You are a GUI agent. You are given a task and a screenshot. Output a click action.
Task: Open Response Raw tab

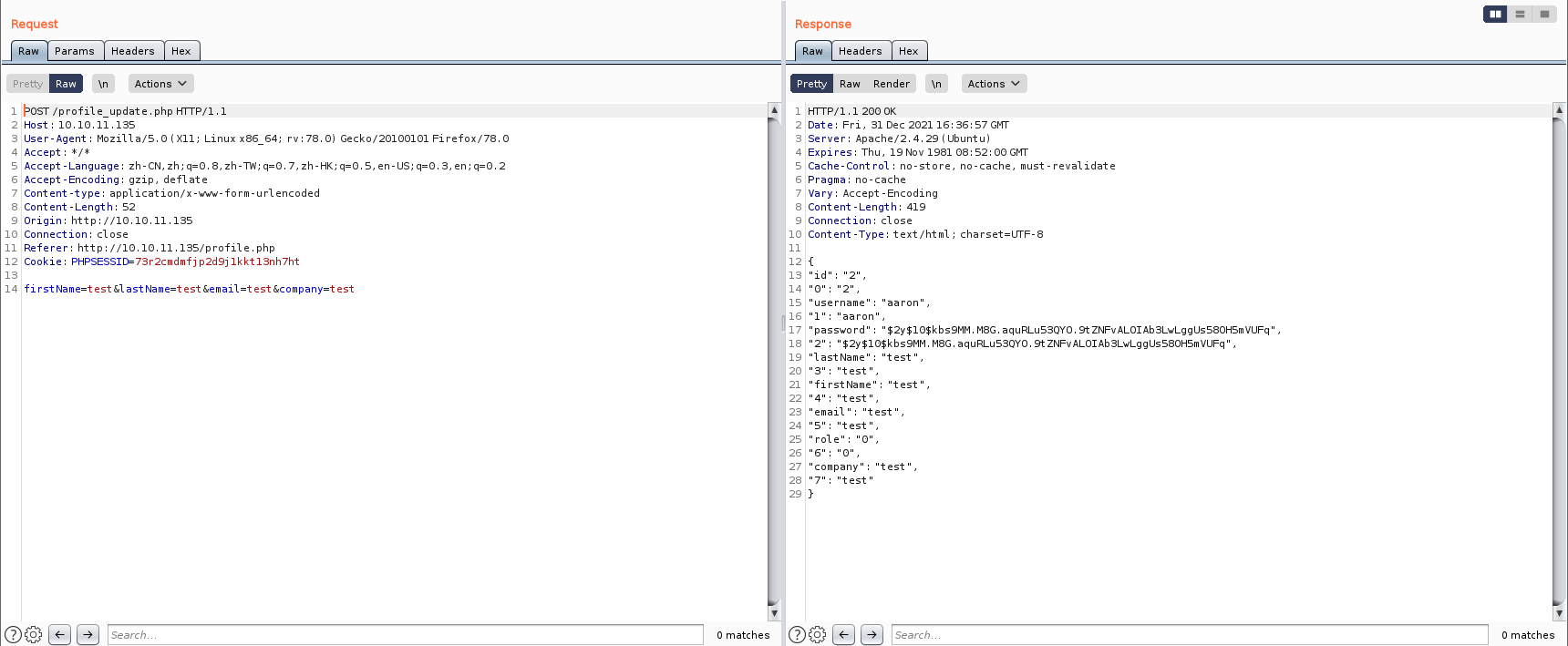pyautogui.click(x=813, y=51)
